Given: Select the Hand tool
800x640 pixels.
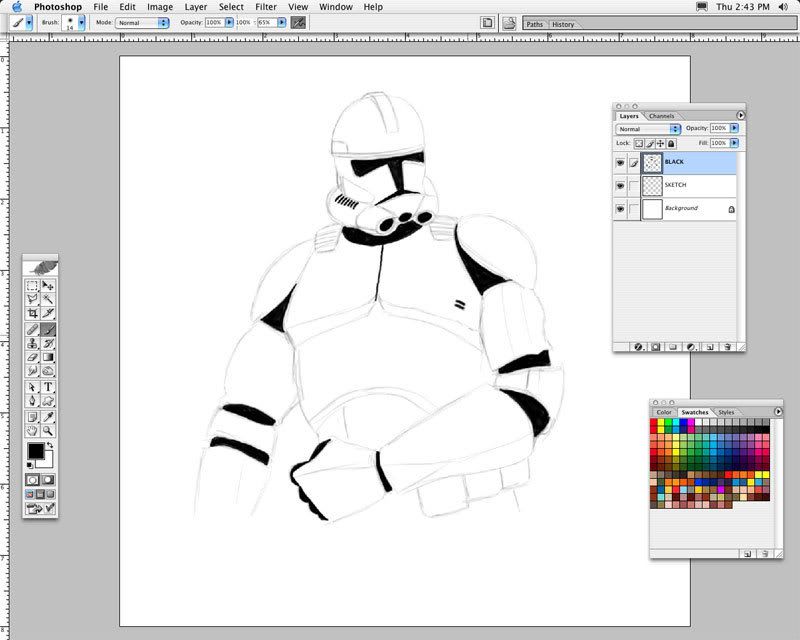Looking at the screenshot, I should [32, 431].
